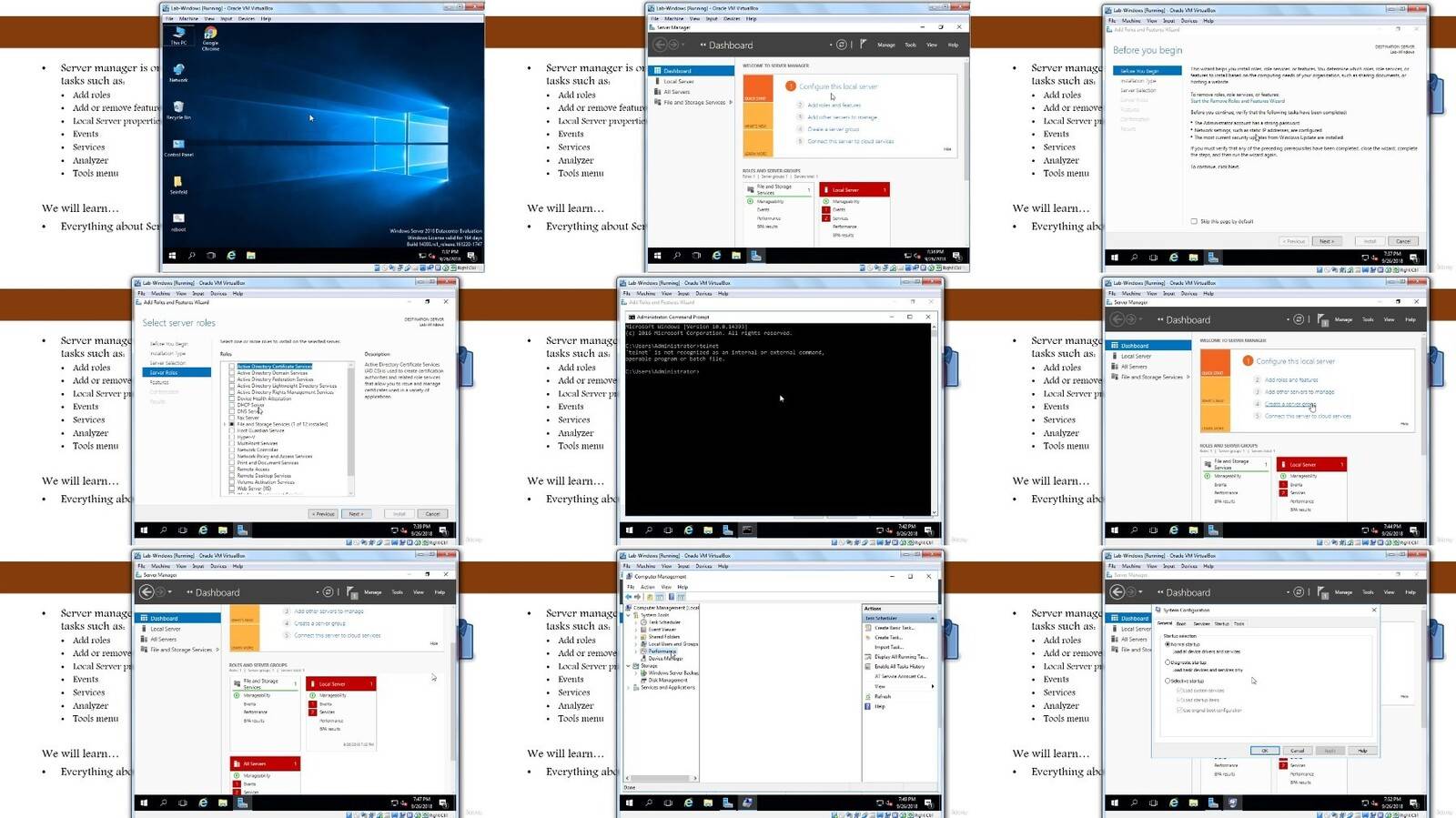Open Windows Server Backup in Computer Management tree
Image resolution: width=1456 pixels, height=818 pixels.
pos(670,672)
